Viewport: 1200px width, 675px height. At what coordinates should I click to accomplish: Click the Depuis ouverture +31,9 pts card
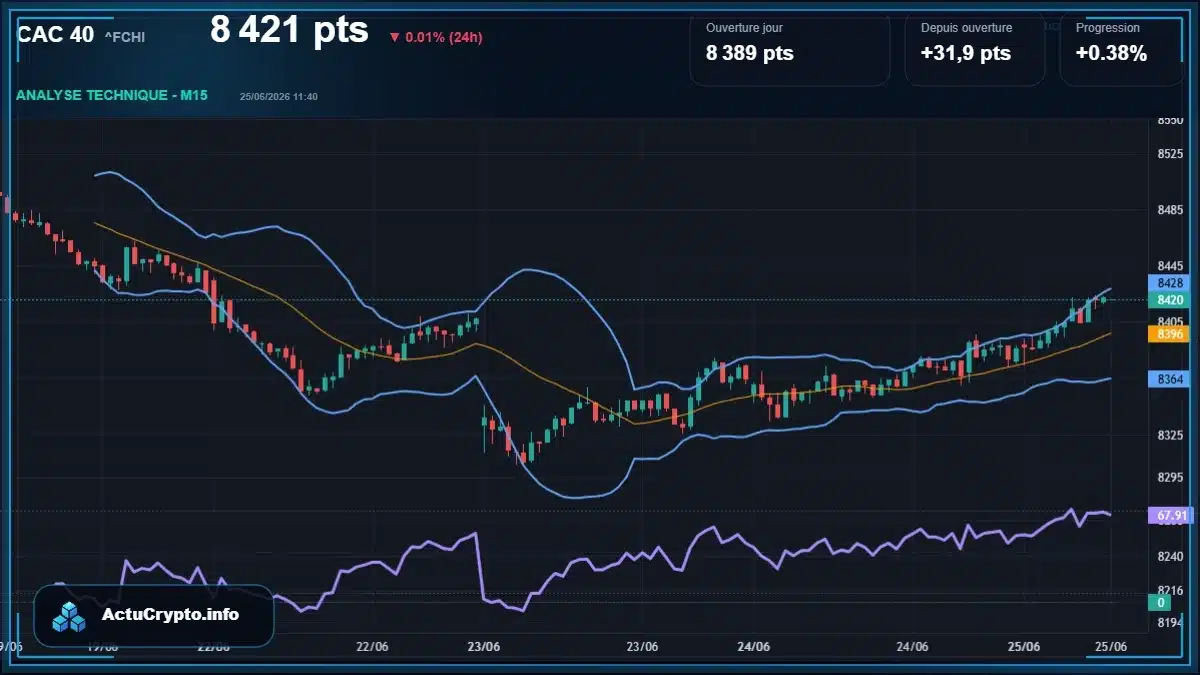click(x=975, y=48)
